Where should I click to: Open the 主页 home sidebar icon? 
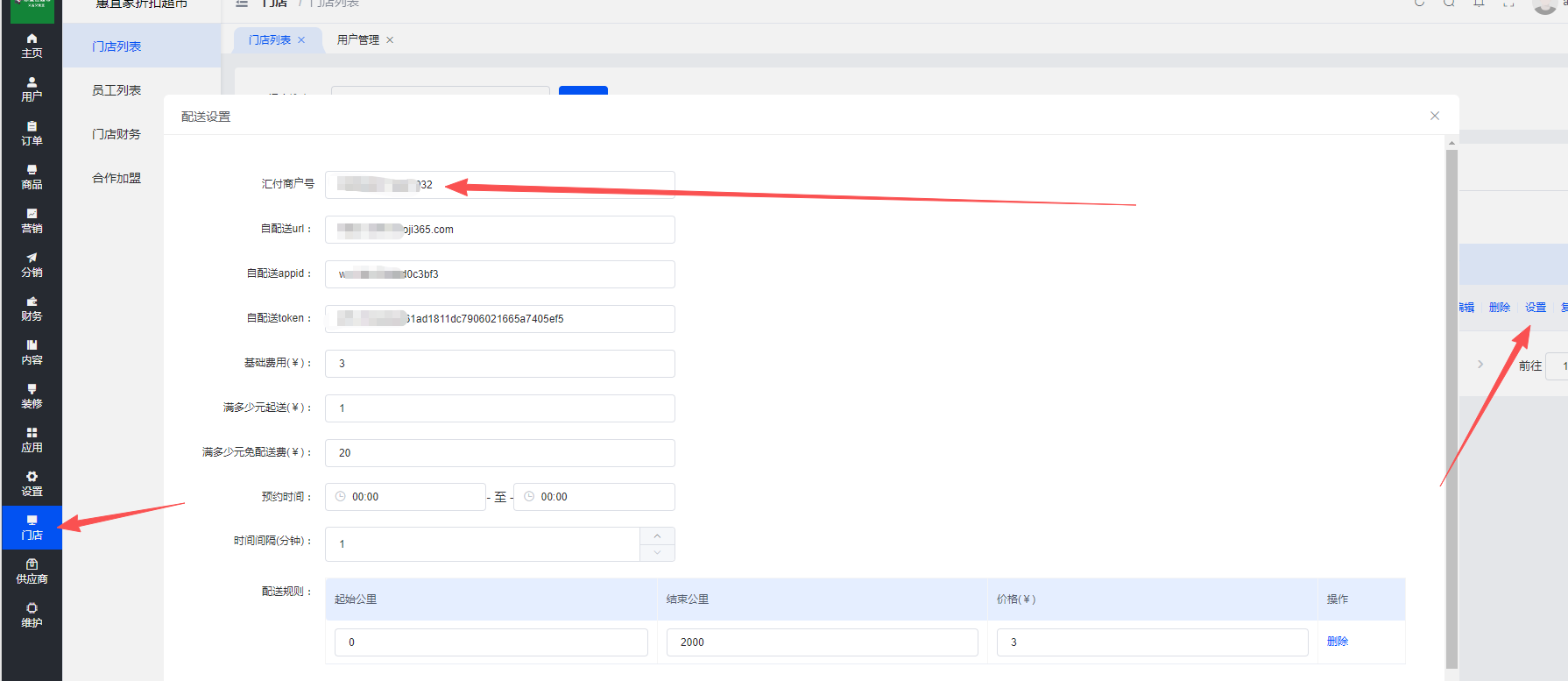point(32,46)
